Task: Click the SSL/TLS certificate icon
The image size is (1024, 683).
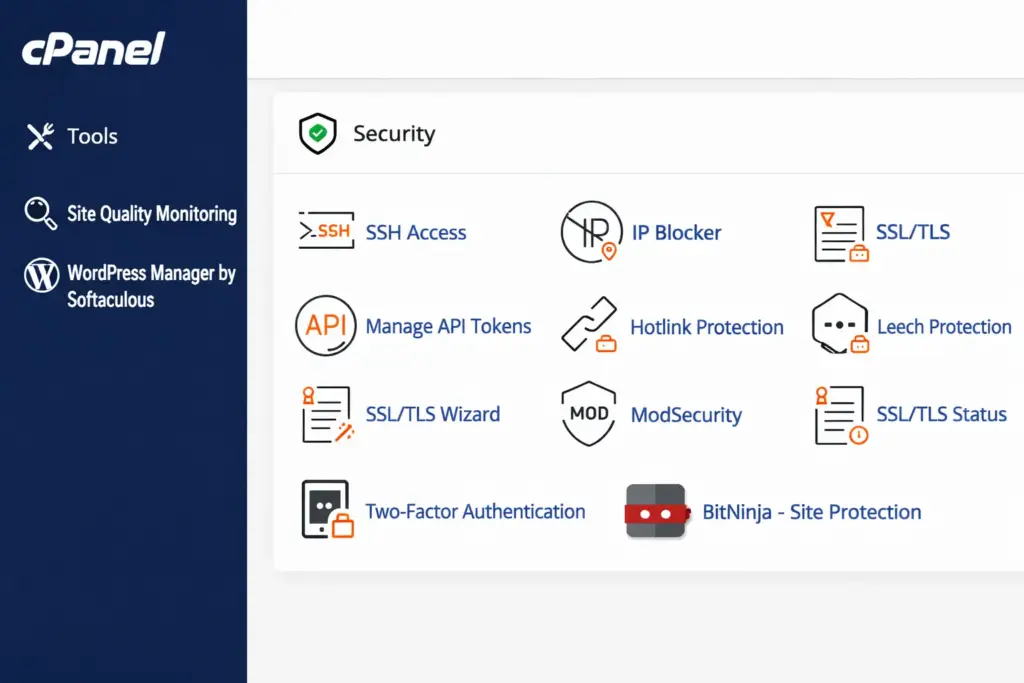Action: (x=840, y=233)
